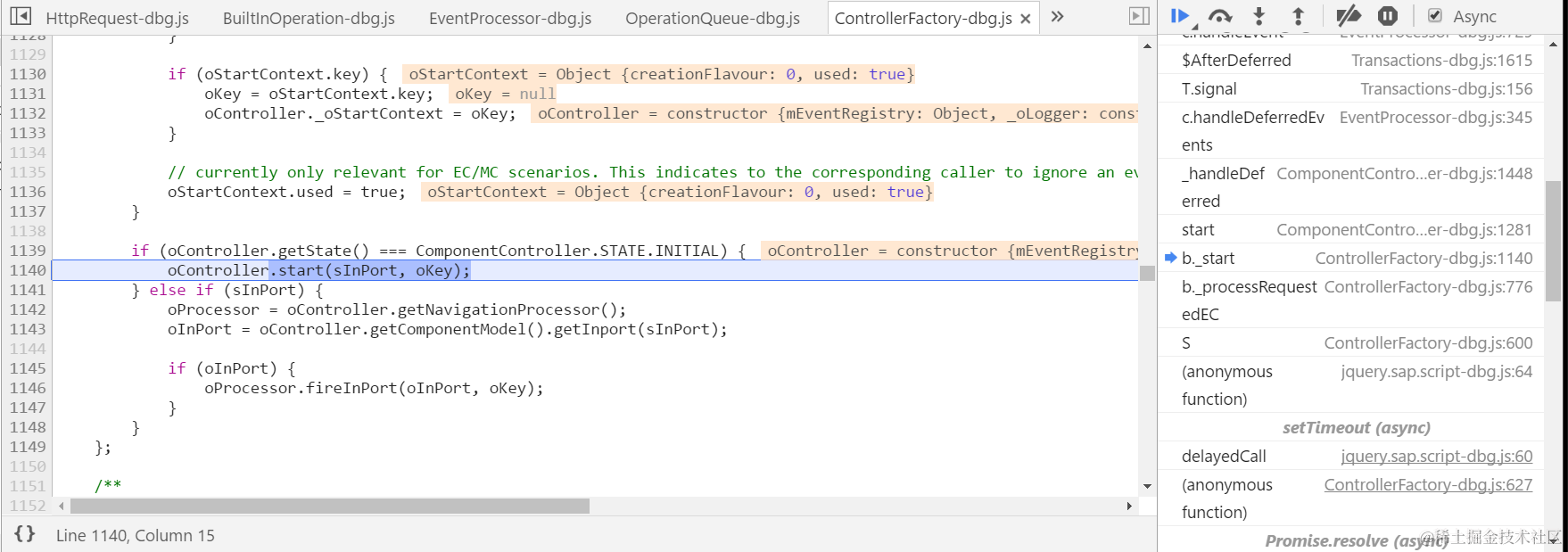Open jquery.sap.script-dbg.js:60 link
This screenshot has width=1568, height=552.
(1436, 456)
